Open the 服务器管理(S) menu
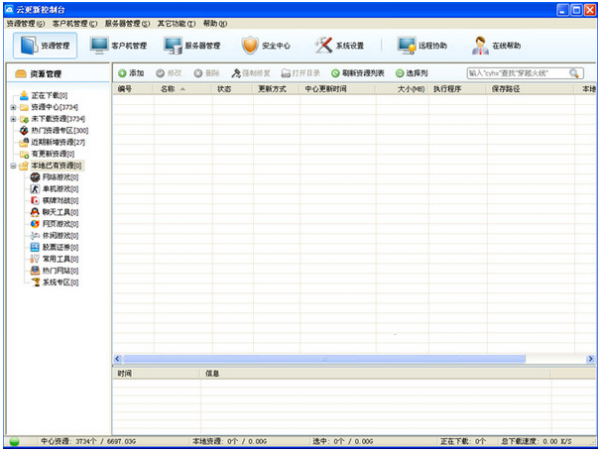 click(x=127, y=24)
